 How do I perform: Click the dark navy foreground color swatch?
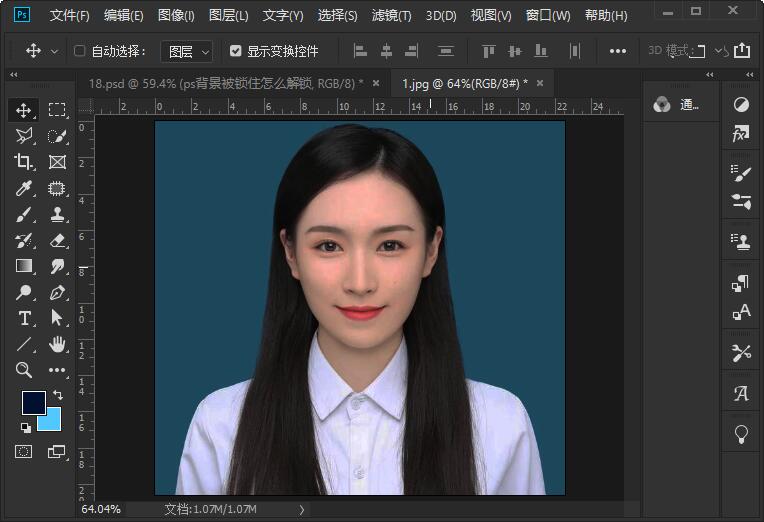coord(34,402)
